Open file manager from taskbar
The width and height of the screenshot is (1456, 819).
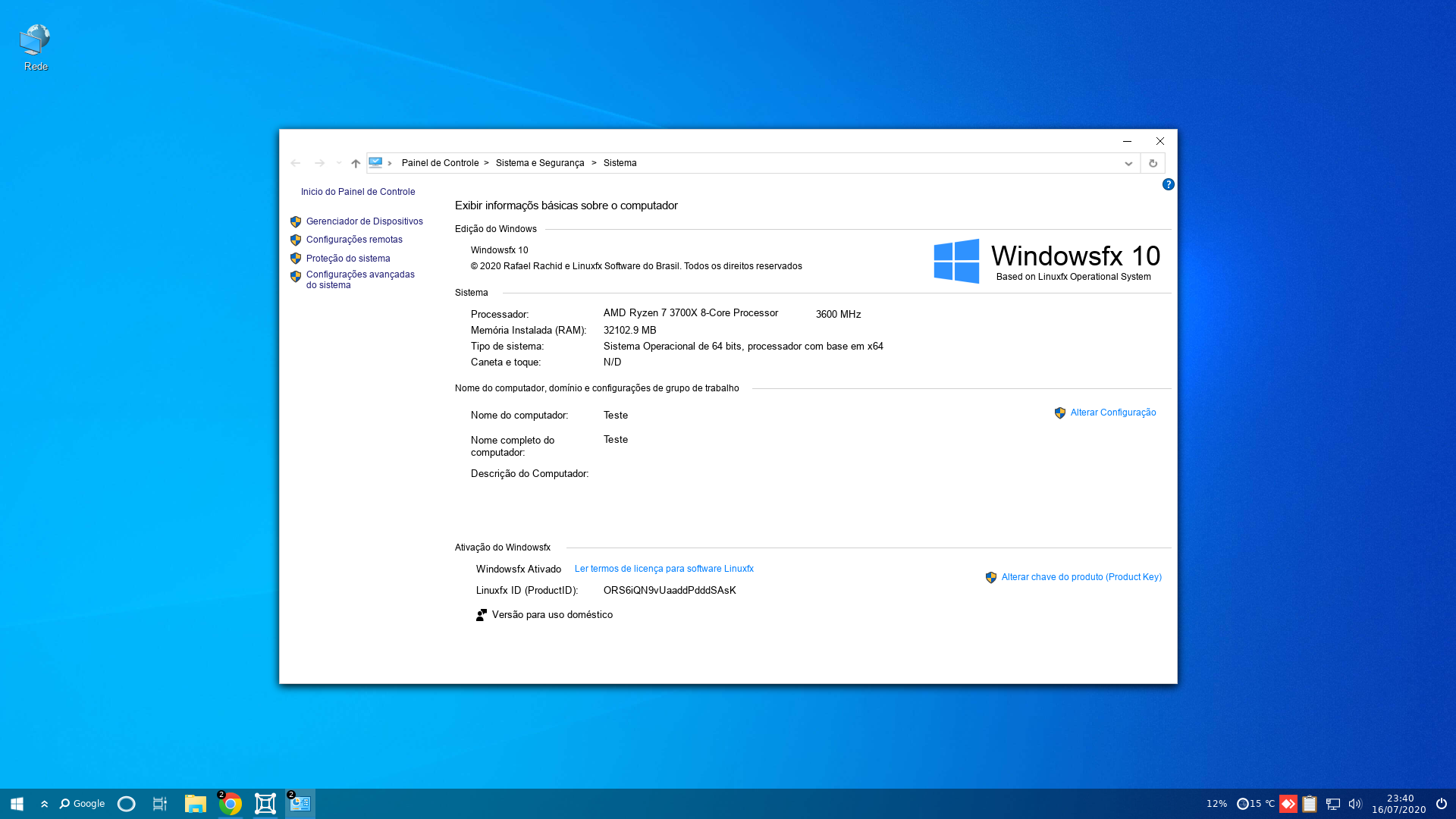pos(196,804)
